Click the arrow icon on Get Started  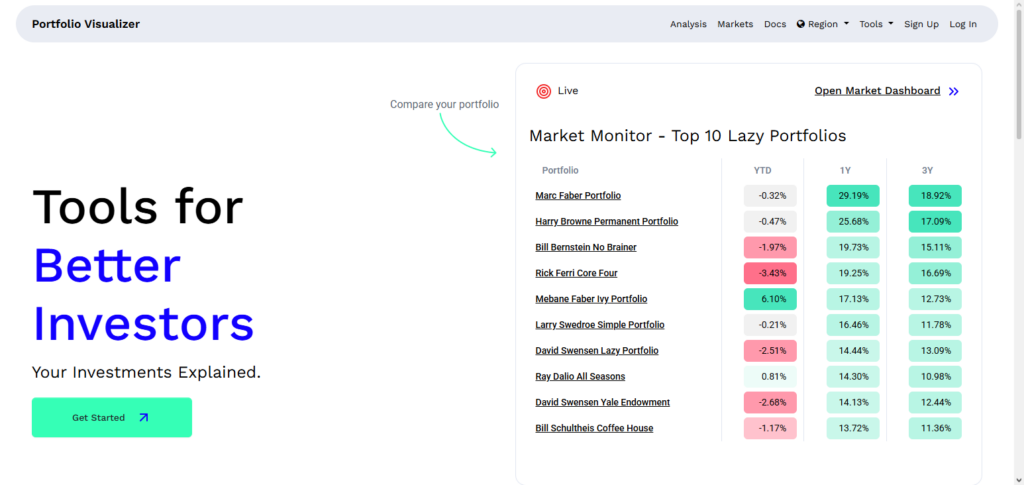point(144,417)
